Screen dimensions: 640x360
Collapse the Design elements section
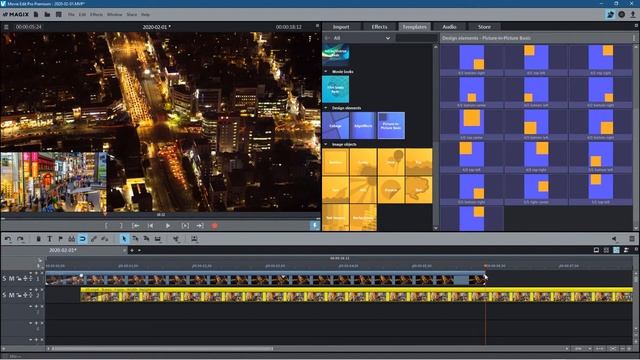(326, 108)
